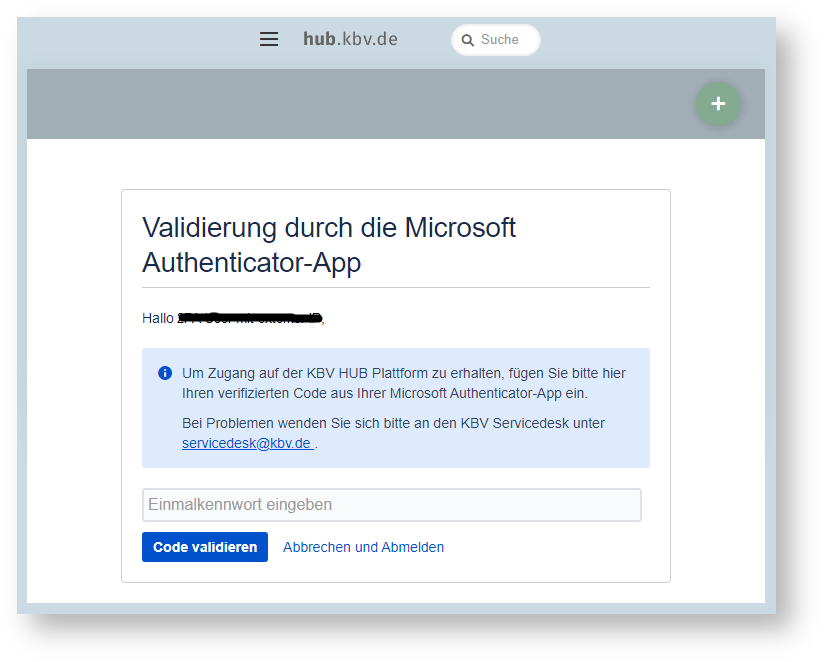Image resolution: width=824 pixels, height=662 pixels.
Task: Open the servicedesk@kbv.de email link
Action: pyautogui.click(x=247, y=443)
